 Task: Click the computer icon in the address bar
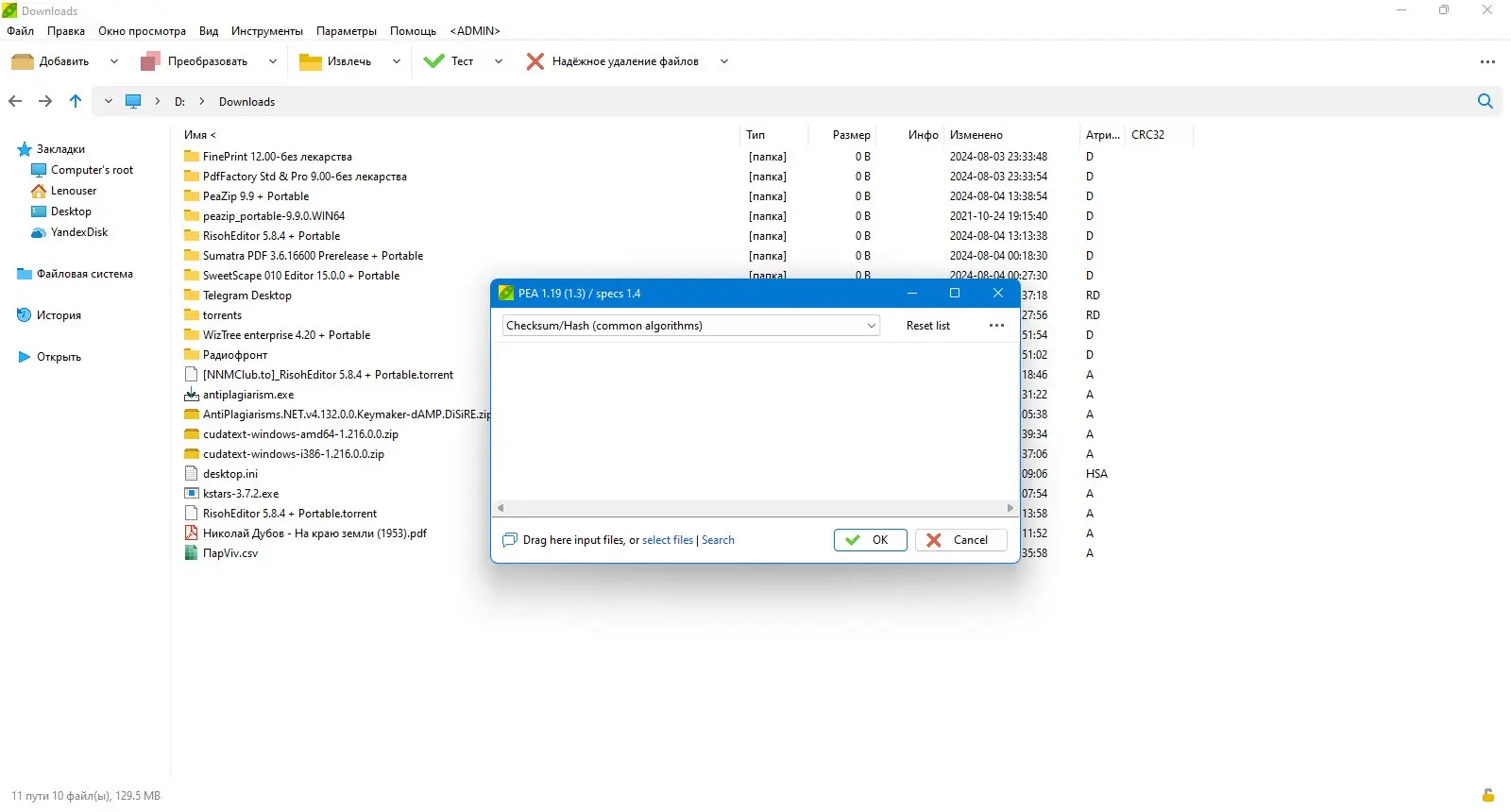(x=133, y=101)
